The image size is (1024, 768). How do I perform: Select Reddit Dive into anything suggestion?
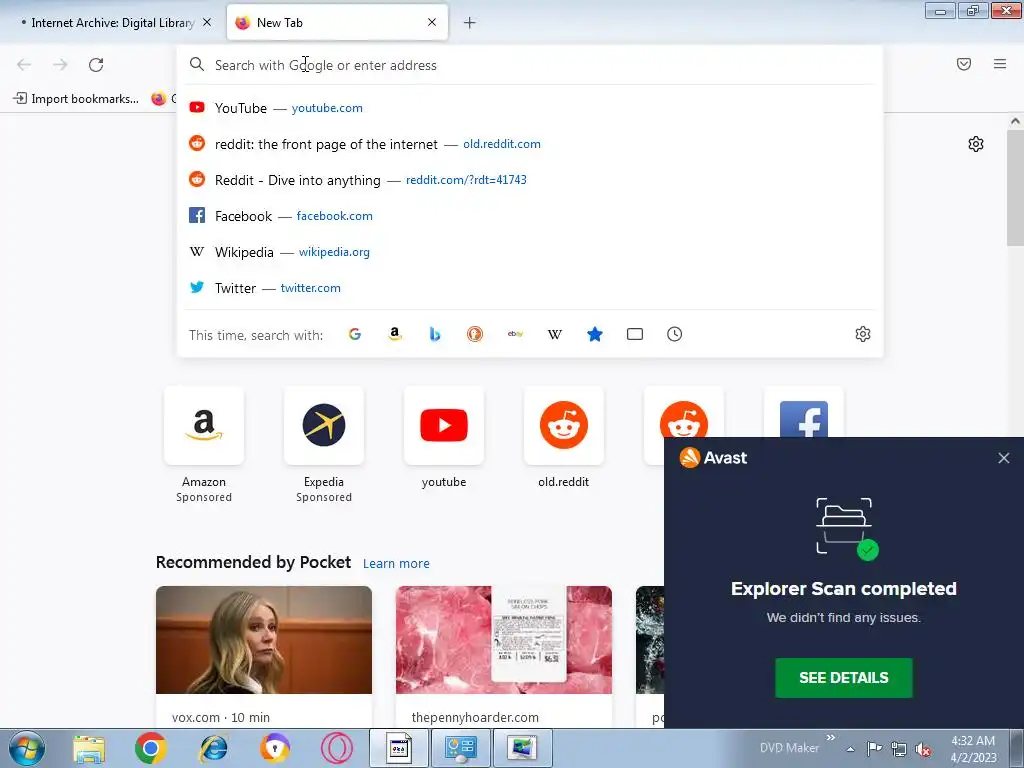click(530, 180)
